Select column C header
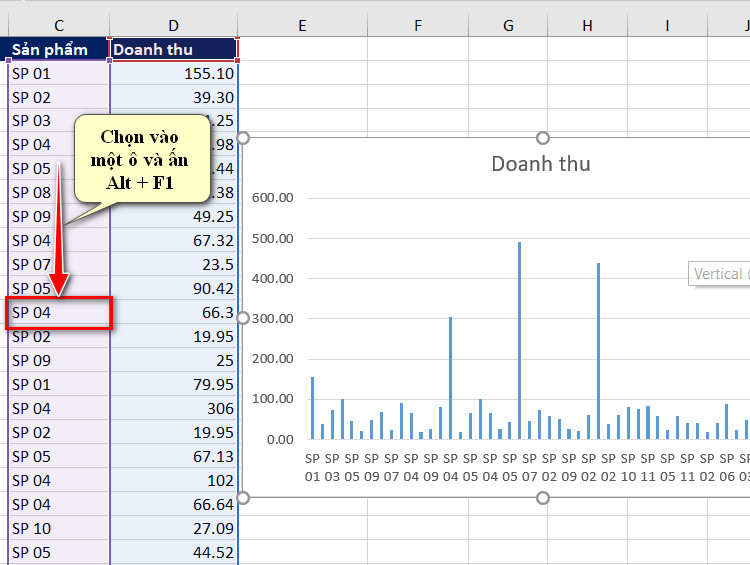The image size is (750, 565). click(59, 25)
